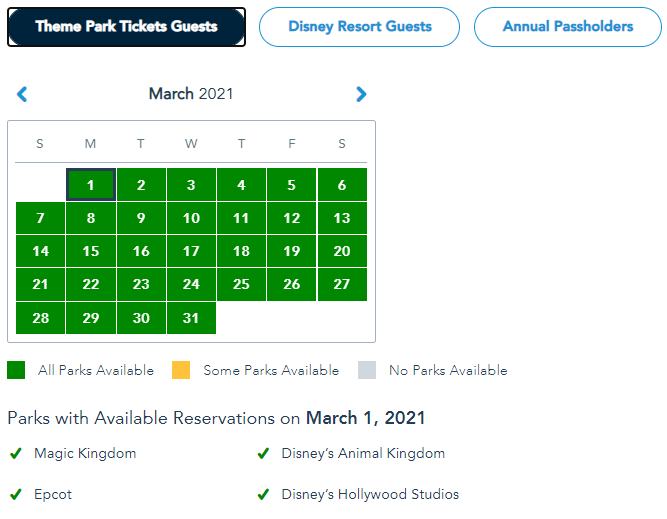The width and height of the screenshot is (667, 519).
Task: Select the Theme Park Tickets Guests tab
Action: [x=126, y=27]
